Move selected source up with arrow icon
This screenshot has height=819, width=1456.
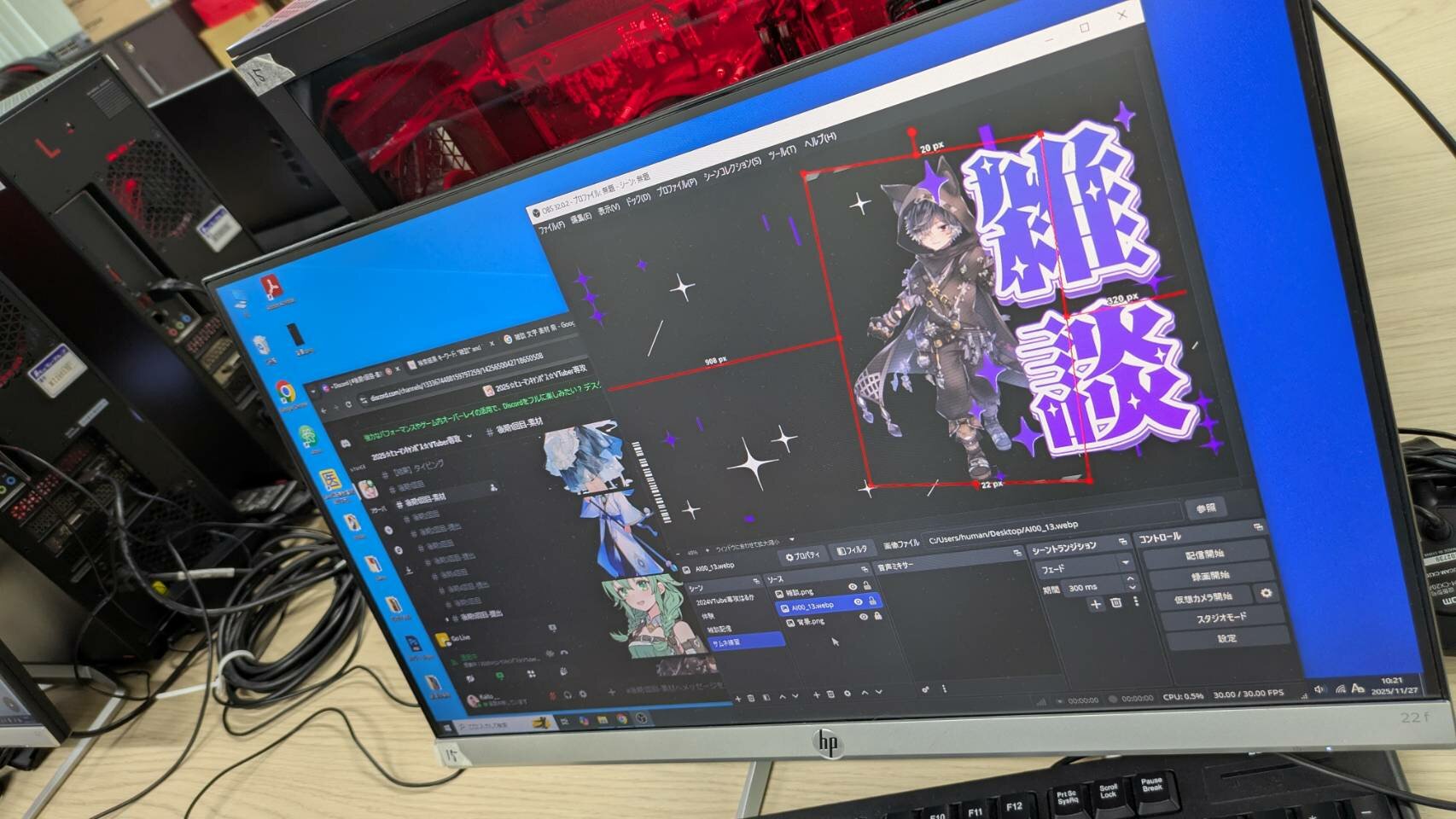[864, 693]
